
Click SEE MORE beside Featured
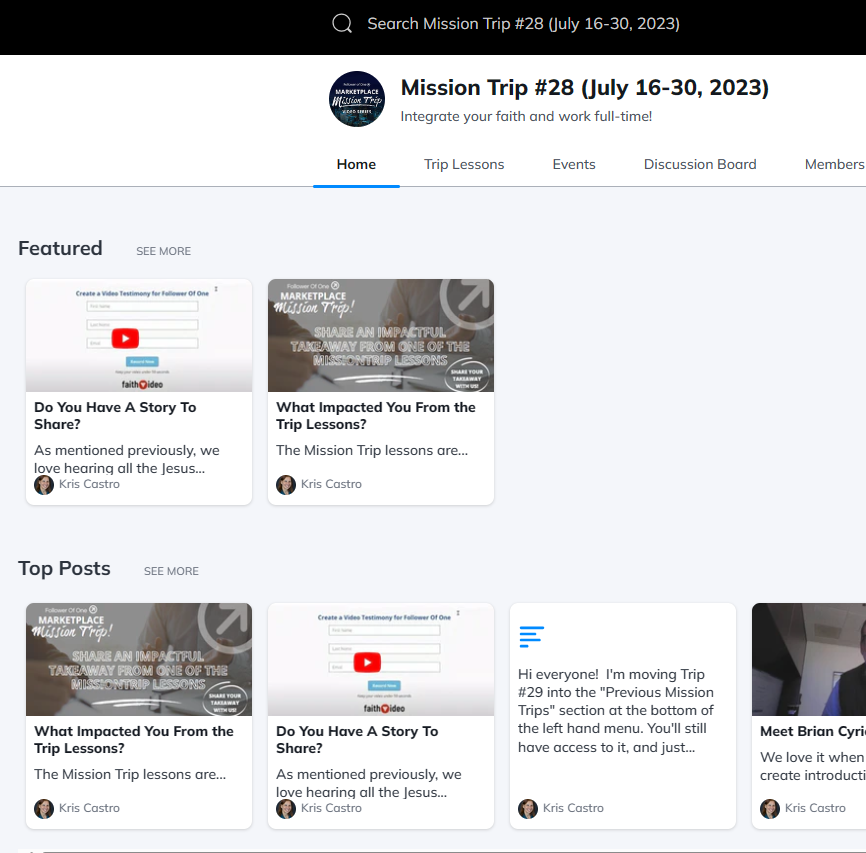(163, 251)
